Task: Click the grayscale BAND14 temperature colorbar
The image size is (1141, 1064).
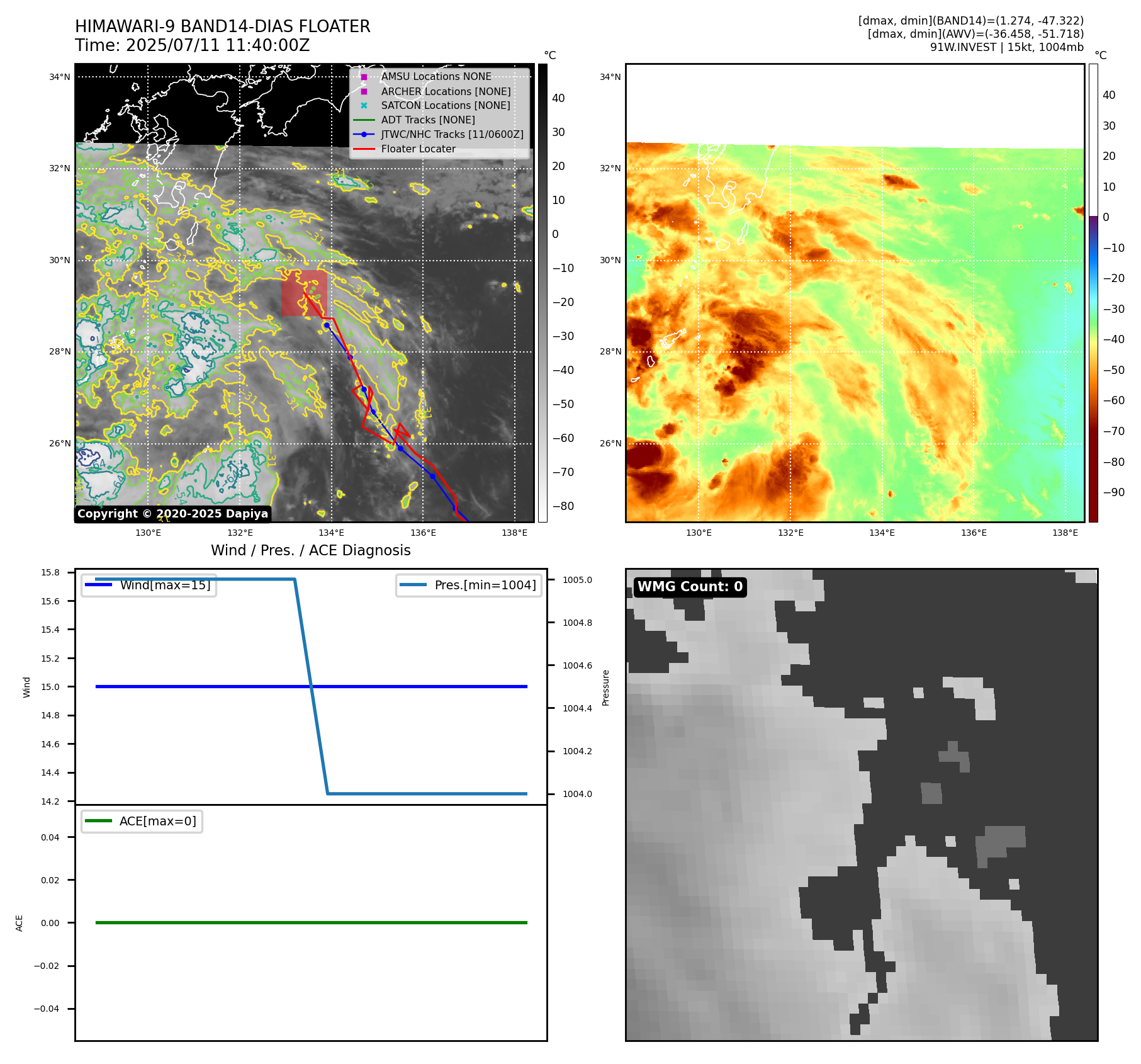Action: 542,293
